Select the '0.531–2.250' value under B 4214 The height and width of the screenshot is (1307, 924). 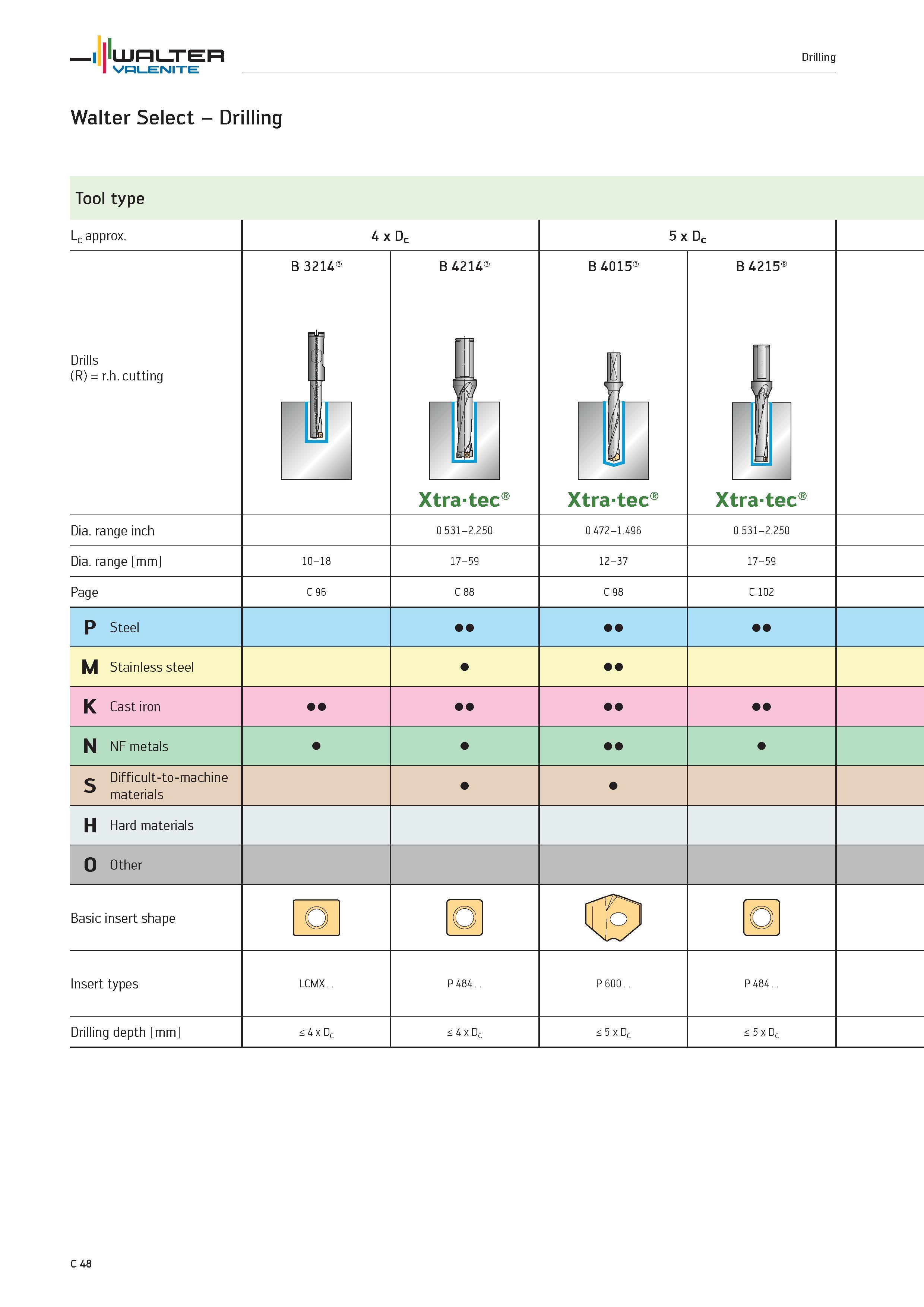(465, 531)
